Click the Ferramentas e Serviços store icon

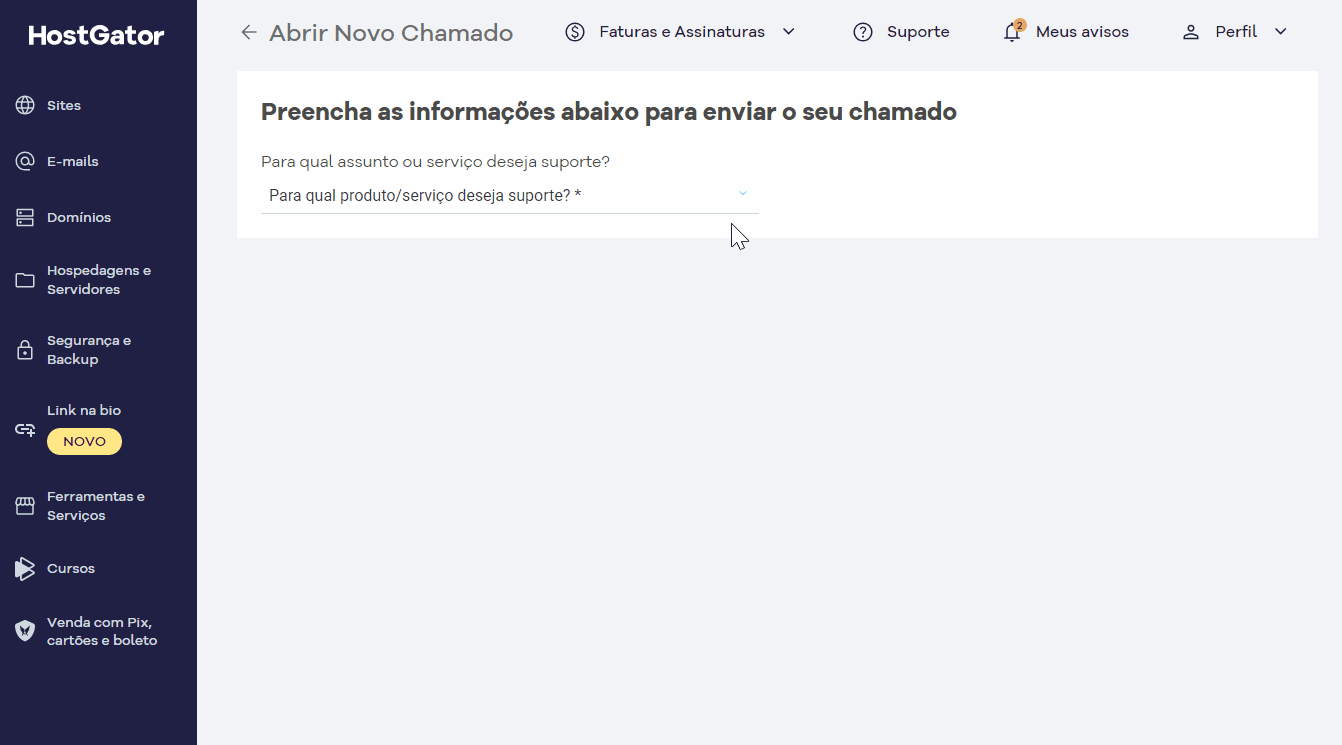[x=25, y=506]
